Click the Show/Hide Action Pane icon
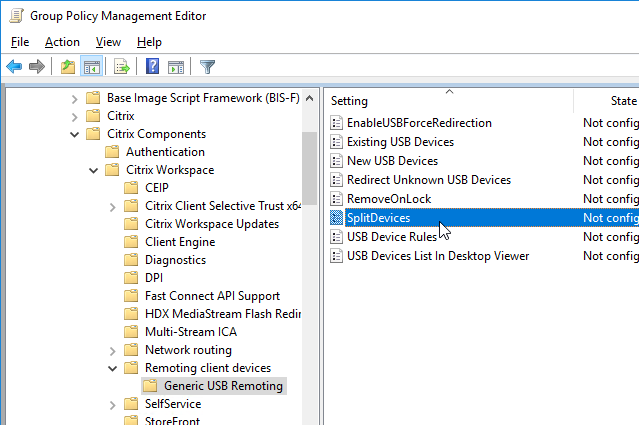639x425 pixels. [x=176, y=66]
